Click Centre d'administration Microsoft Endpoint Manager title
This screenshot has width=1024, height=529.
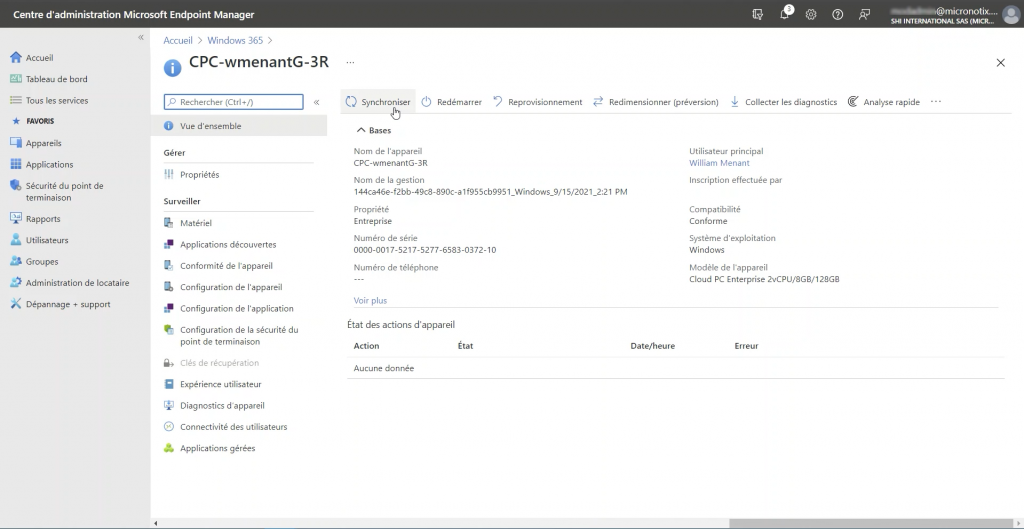tap(134, 14)
